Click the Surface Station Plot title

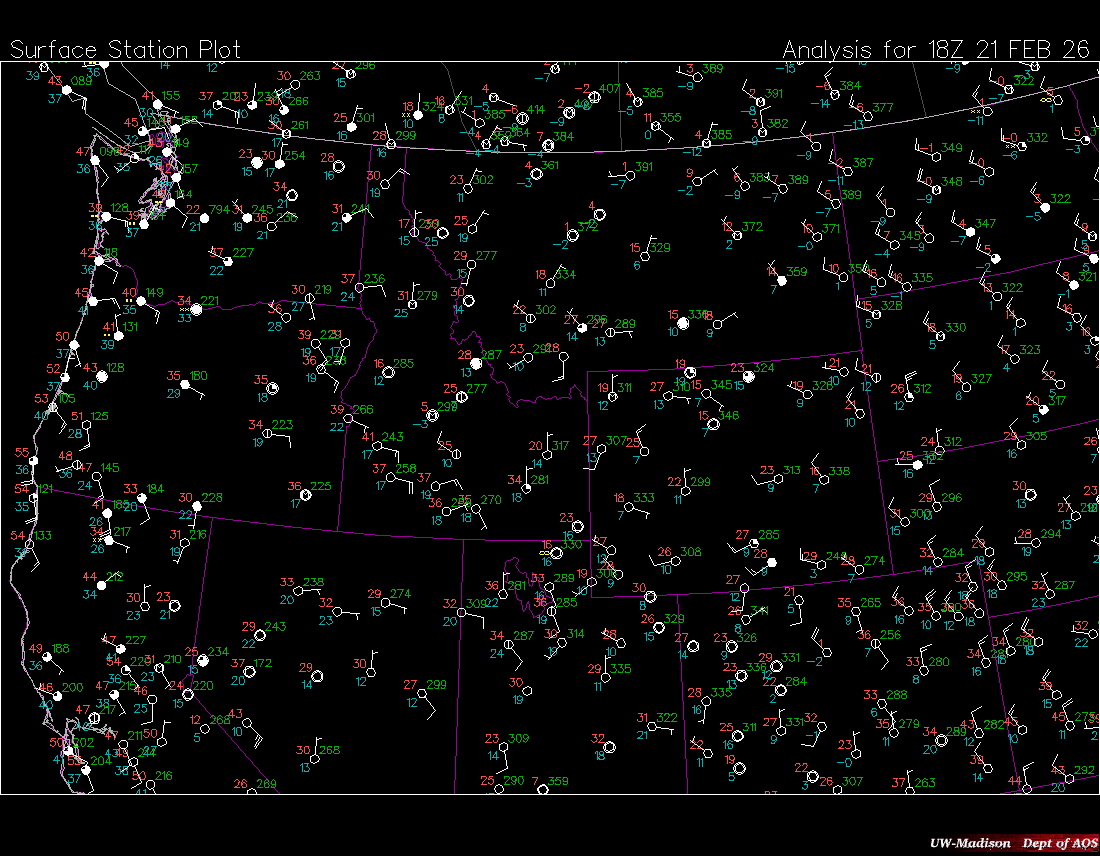pyautogui.click(x=125, y=50)
